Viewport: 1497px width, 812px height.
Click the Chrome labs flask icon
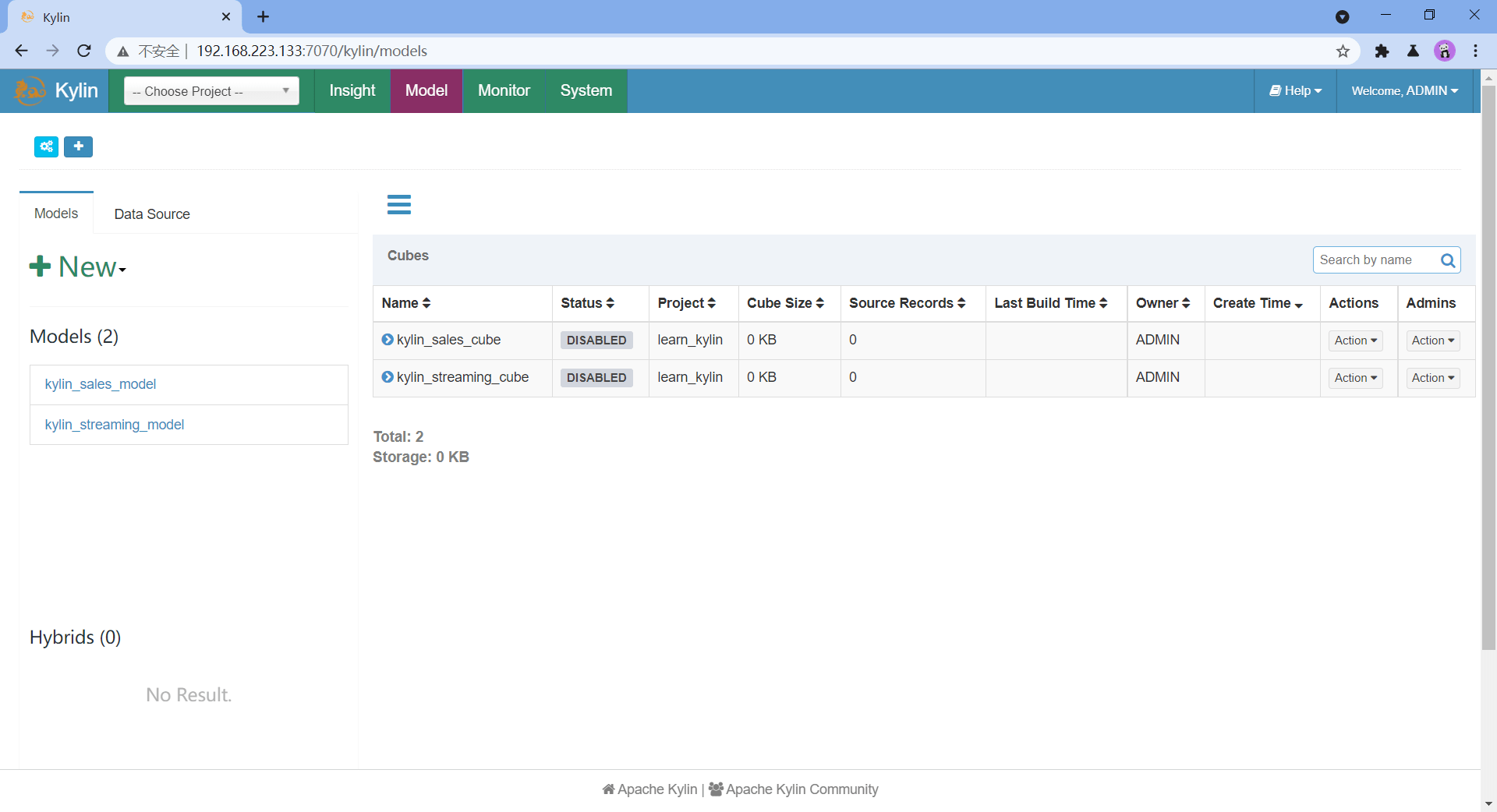point(1413,51)
